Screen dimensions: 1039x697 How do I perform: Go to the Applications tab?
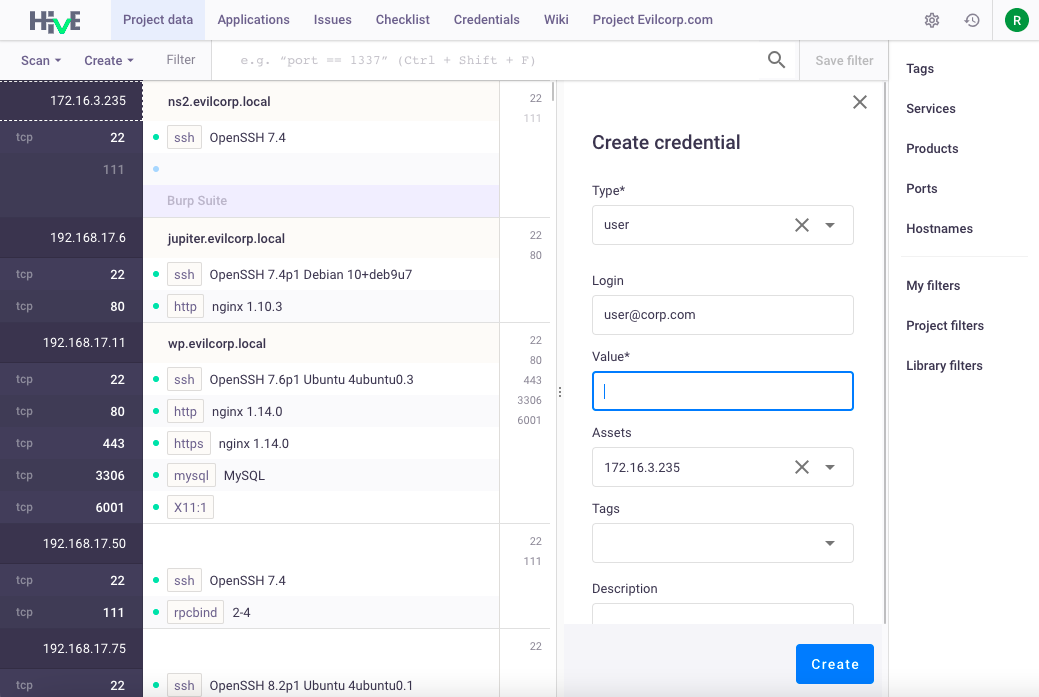(x=253, y=20)
